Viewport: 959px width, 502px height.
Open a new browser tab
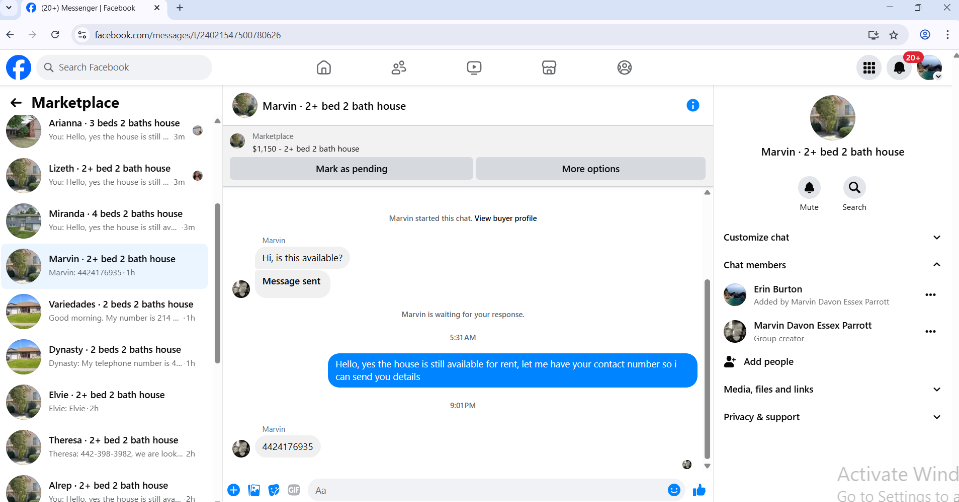[x=179, y=8]
